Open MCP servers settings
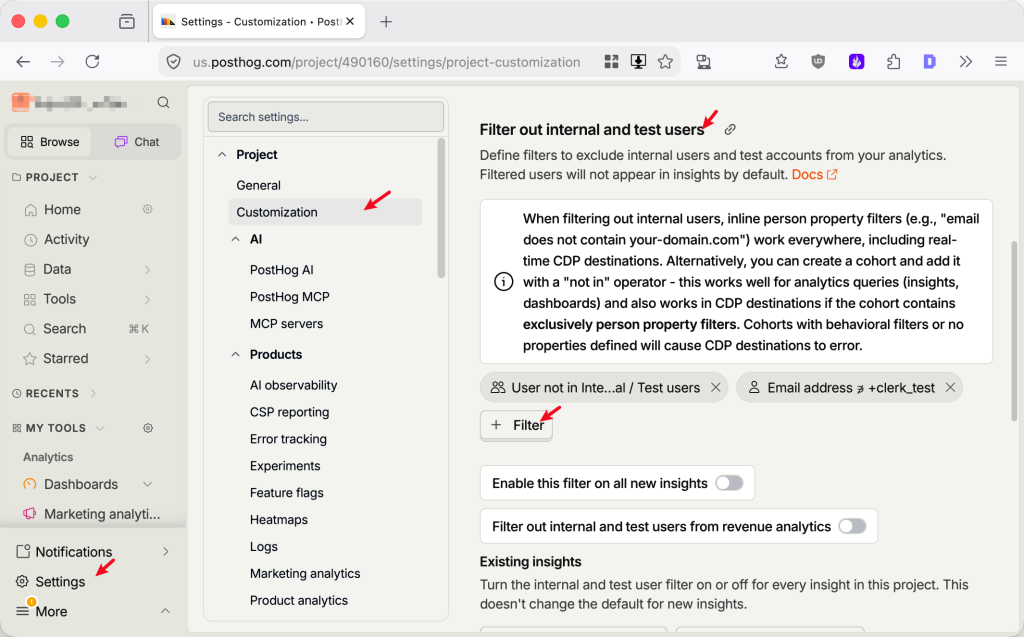The image size is (1024, 637). tap(286, 323)
